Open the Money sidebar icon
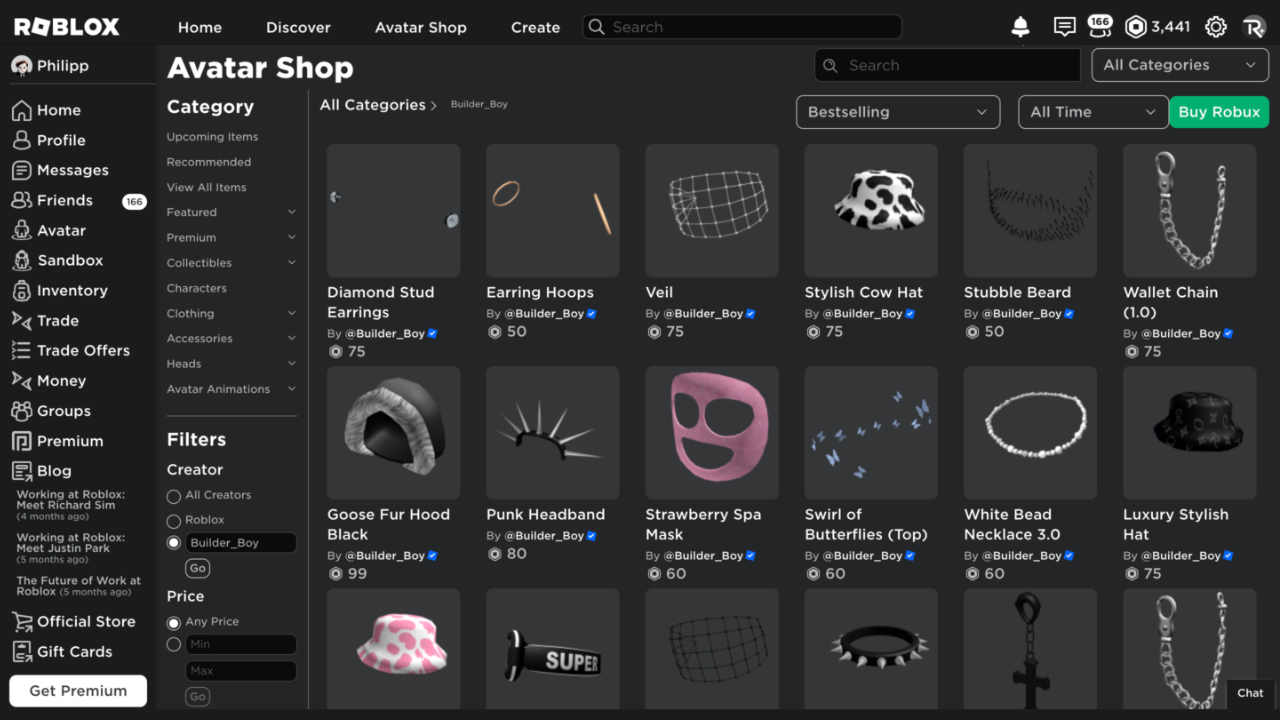Viewport: 1280px width, 720px height. [21, 380]
